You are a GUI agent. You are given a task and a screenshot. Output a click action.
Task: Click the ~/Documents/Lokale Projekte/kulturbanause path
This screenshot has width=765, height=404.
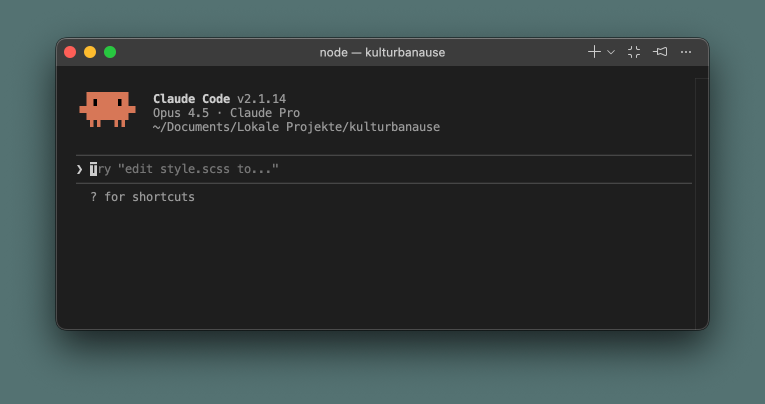tap(296, 127)
